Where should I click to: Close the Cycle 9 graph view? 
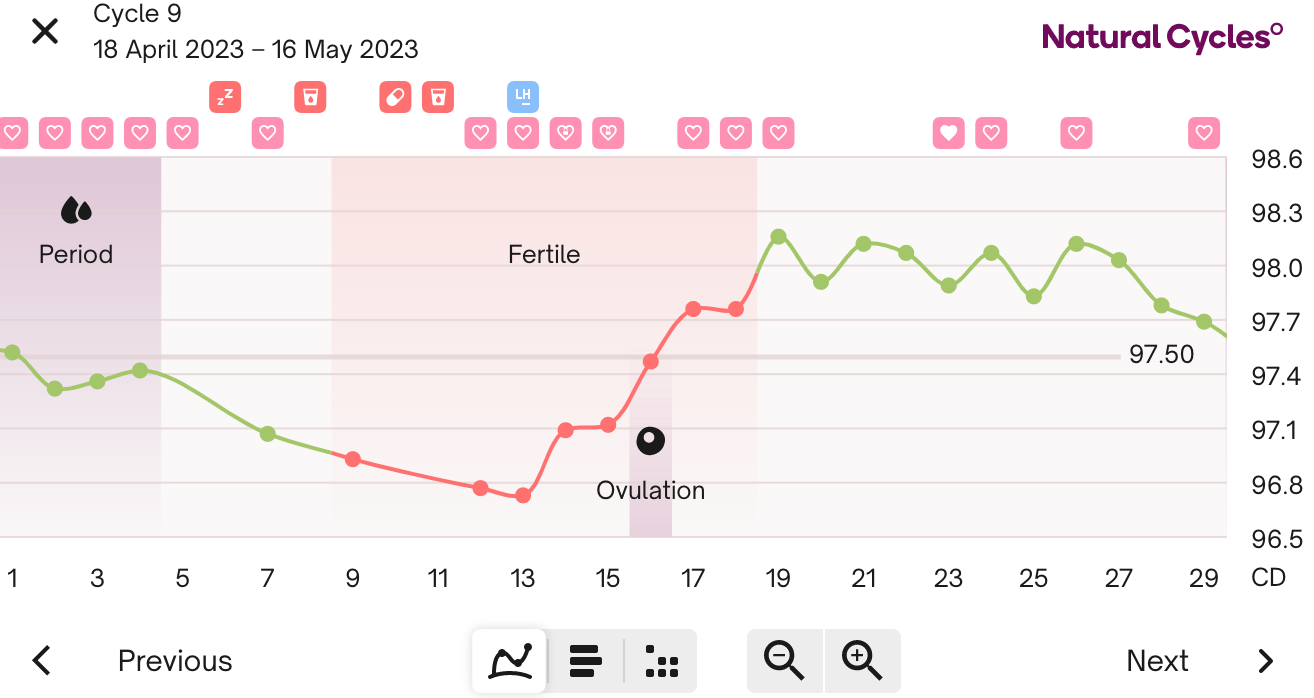pyautogui.click(x=45, y=31)
